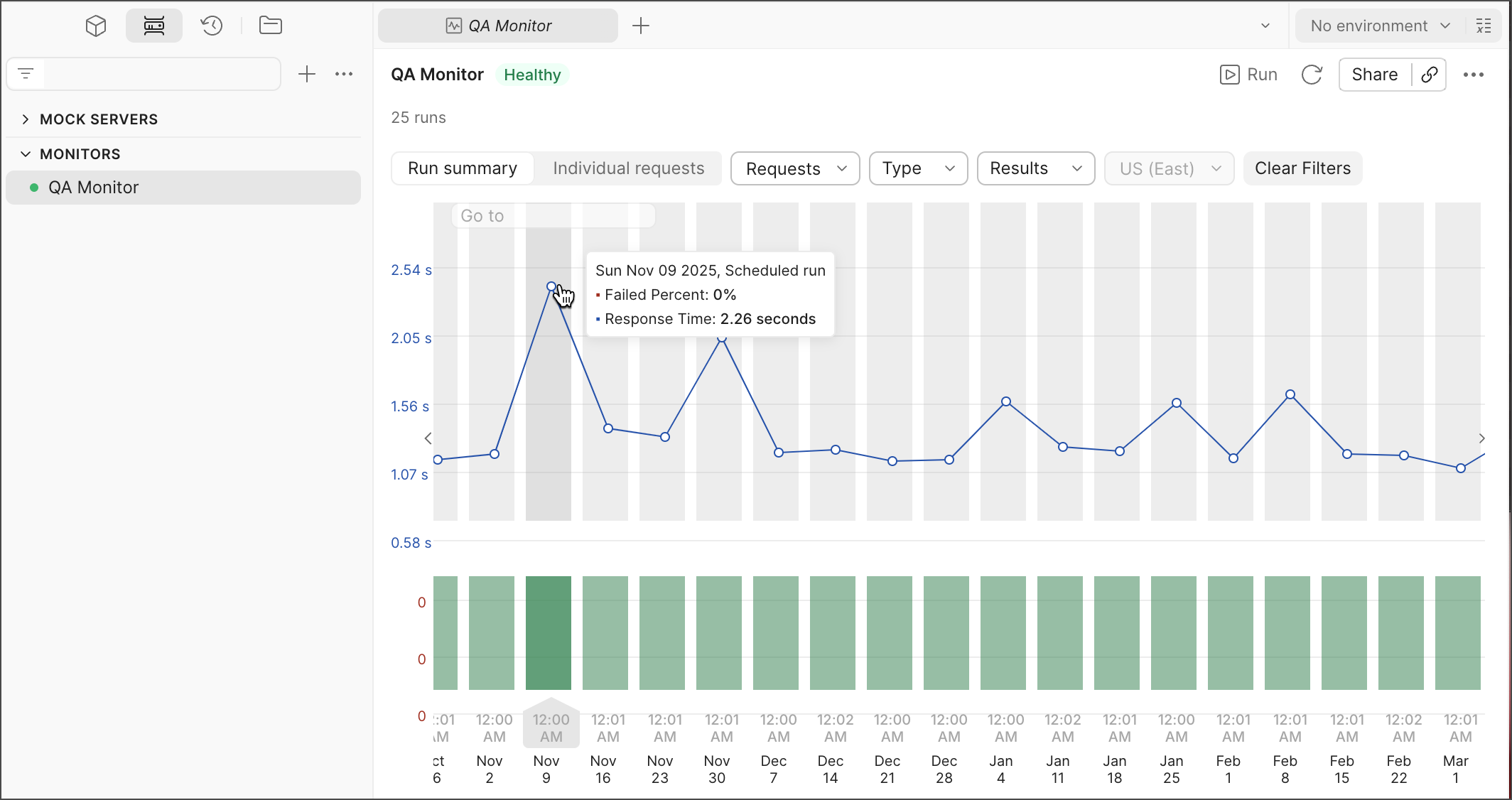This screenshot has height=800, width=1512.
Task: Open the No environment selector
Action: pyautogui.click(x=1378, y=26)
